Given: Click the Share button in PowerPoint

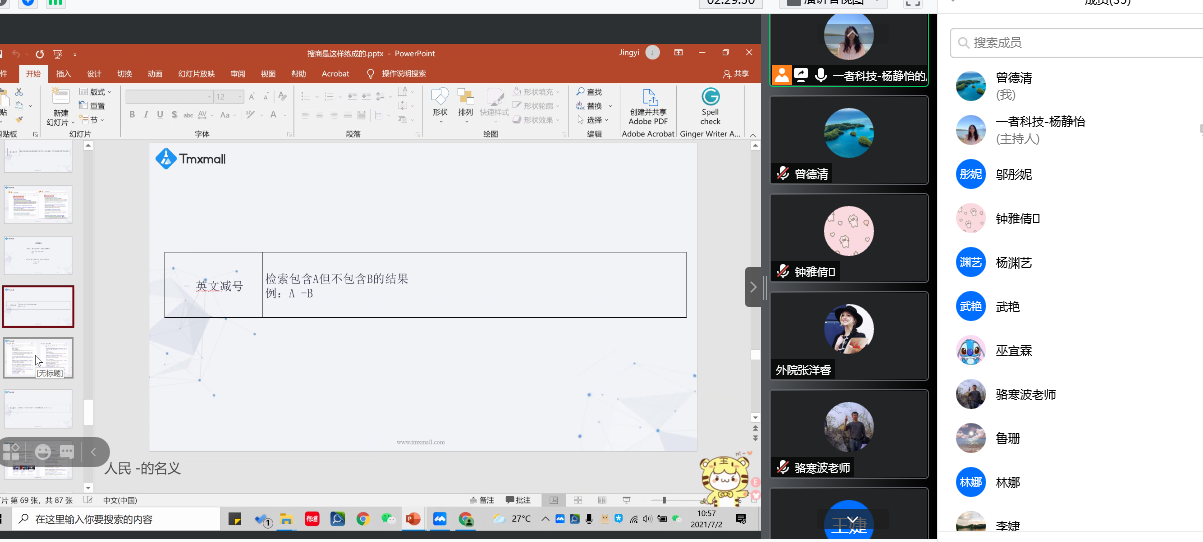Looking at the screenshot, I should click(x=735, y=73).
